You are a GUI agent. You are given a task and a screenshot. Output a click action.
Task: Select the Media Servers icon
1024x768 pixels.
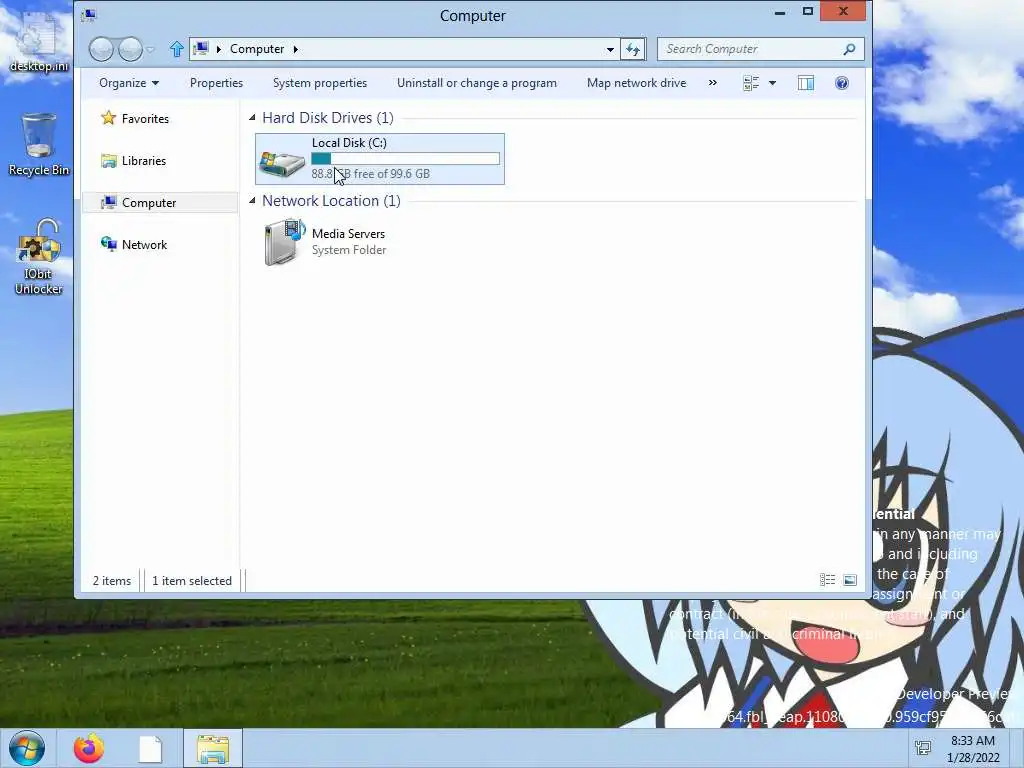pyautogui.click(x=285, y=242)
